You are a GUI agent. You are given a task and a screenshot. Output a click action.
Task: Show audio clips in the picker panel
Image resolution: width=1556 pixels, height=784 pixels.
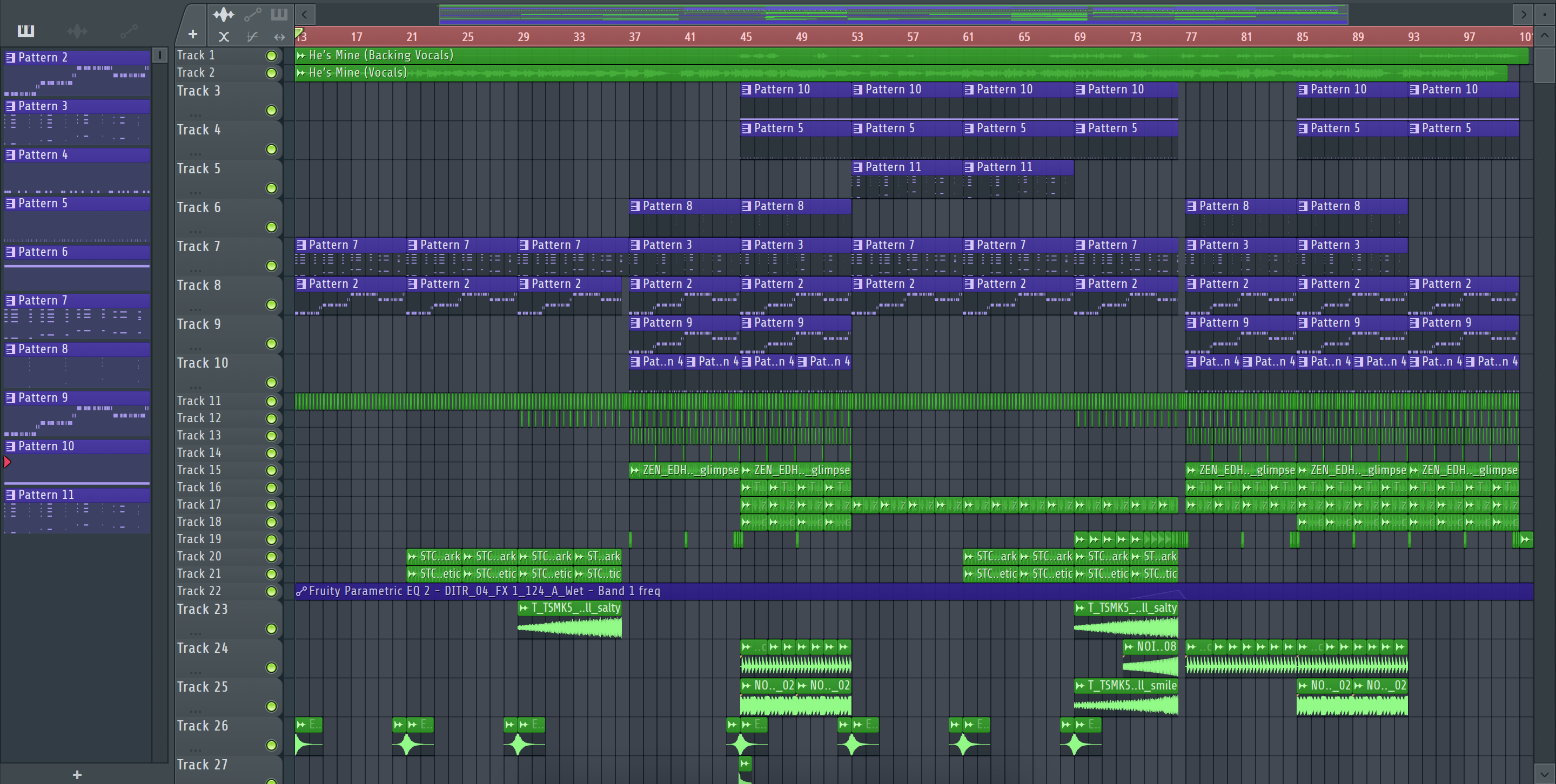click(77, 31)
